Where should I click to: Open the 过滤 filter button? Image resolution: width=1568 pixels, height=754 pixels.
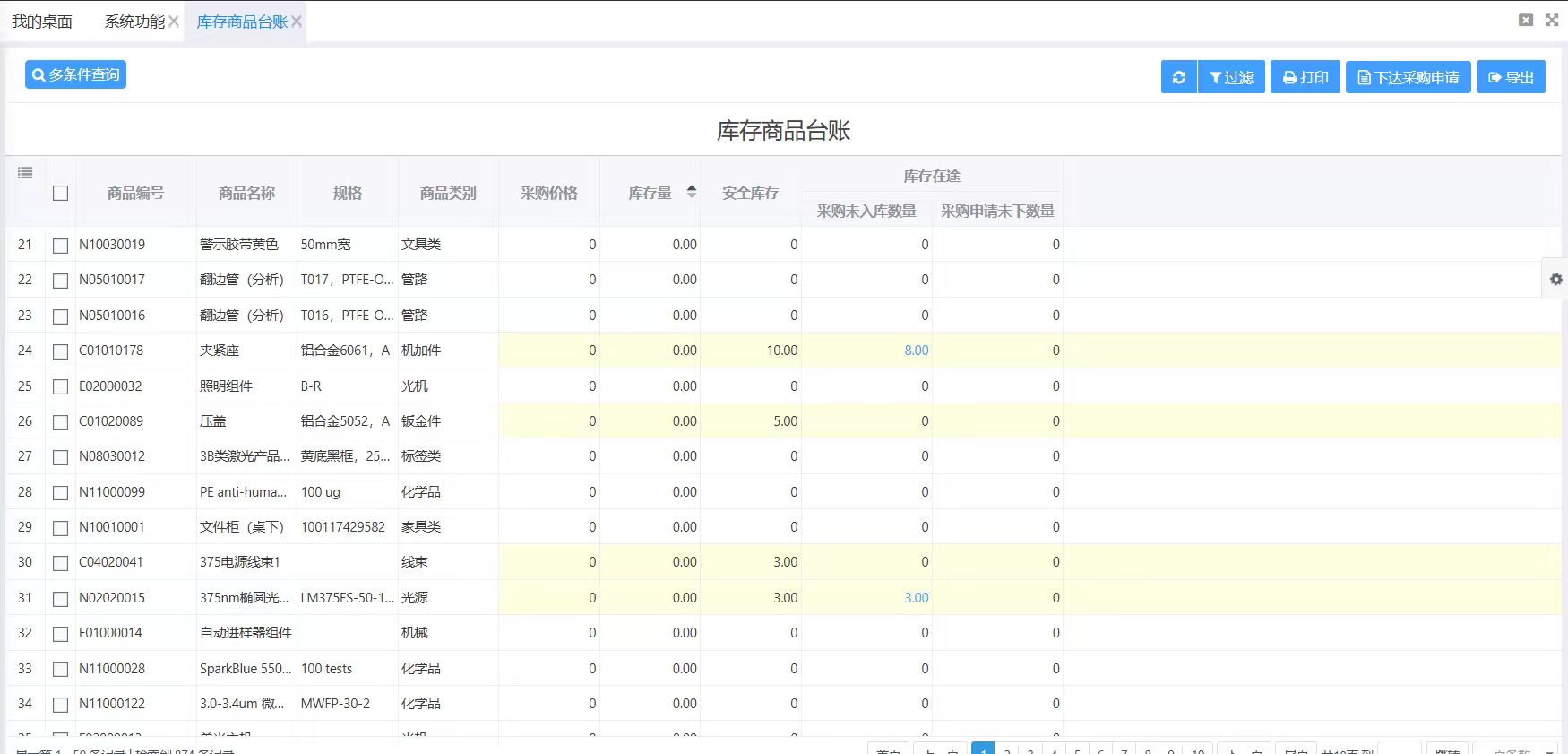pyautogui.click(x=1231, y=77)
